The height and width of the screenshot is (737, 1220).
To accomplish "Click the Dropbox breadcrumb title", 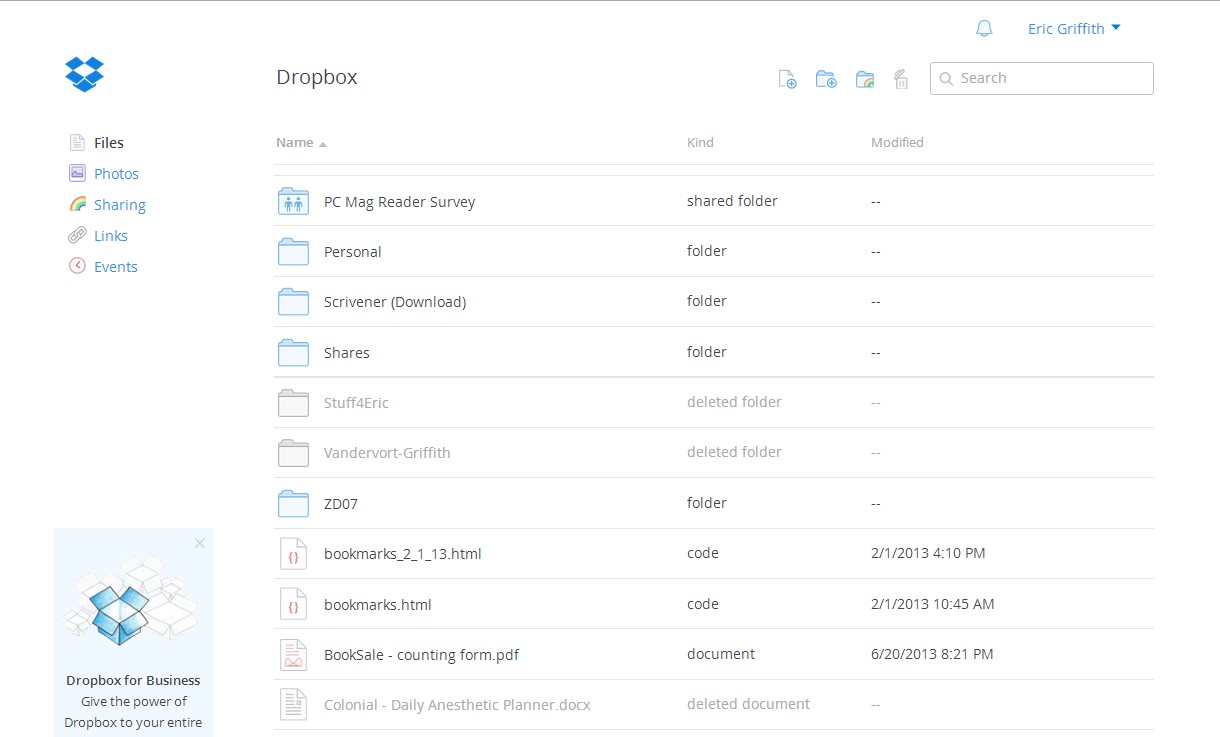I will click(x=317, y=77).
